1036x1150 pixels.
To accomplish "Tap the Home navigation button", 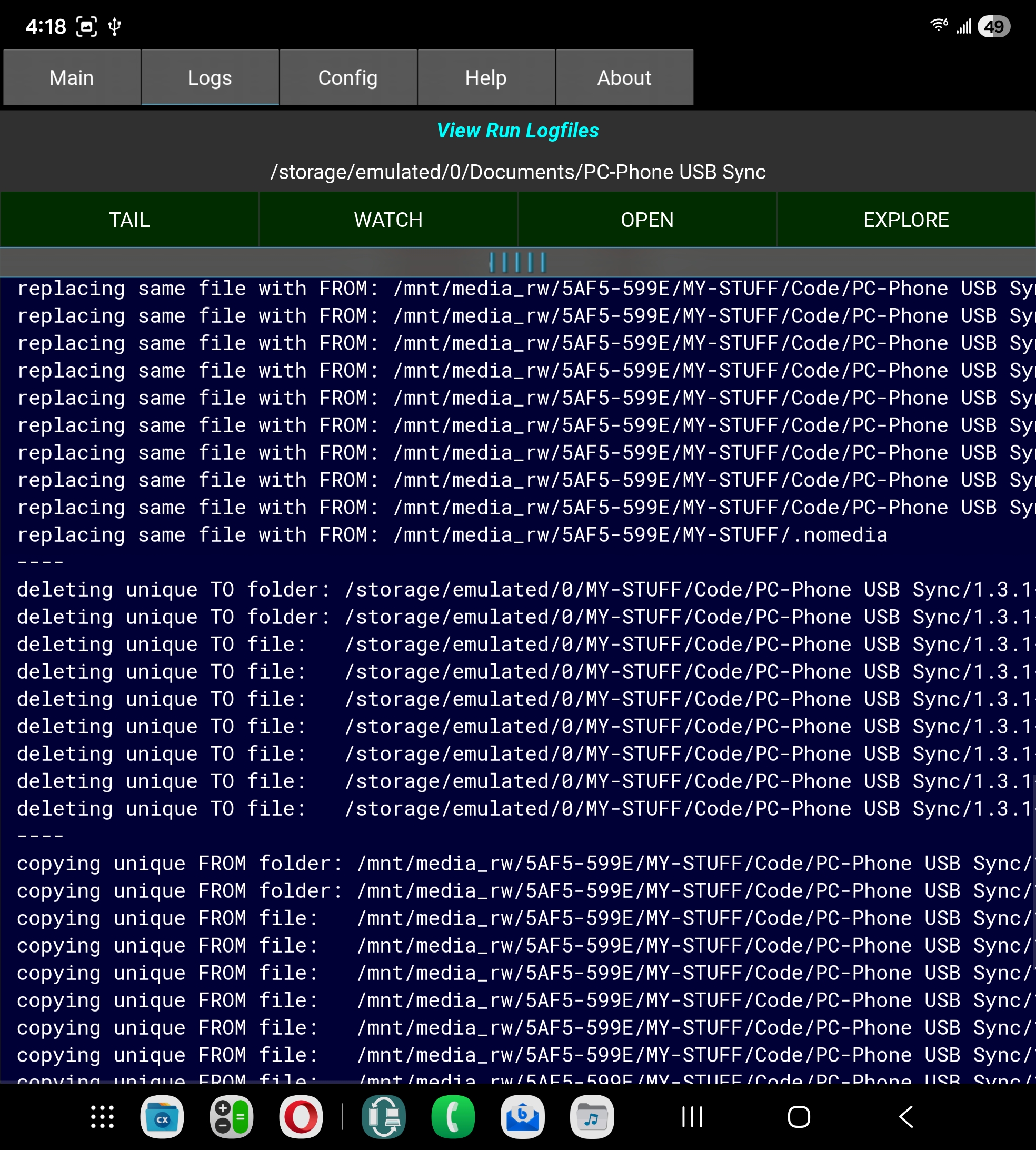I will pos(799,1117).
